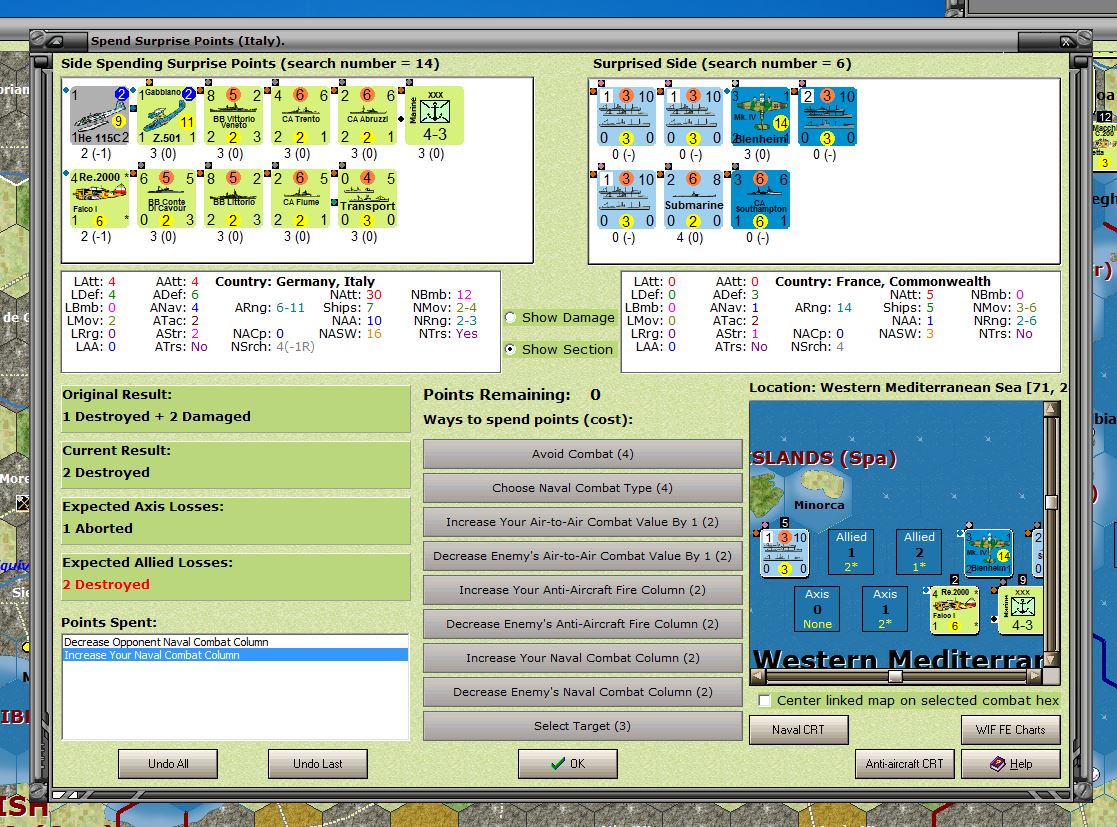Select the Allied convoy counter right of Blenheim
This screenshot has height=827, width=1117.
[828, 116]
